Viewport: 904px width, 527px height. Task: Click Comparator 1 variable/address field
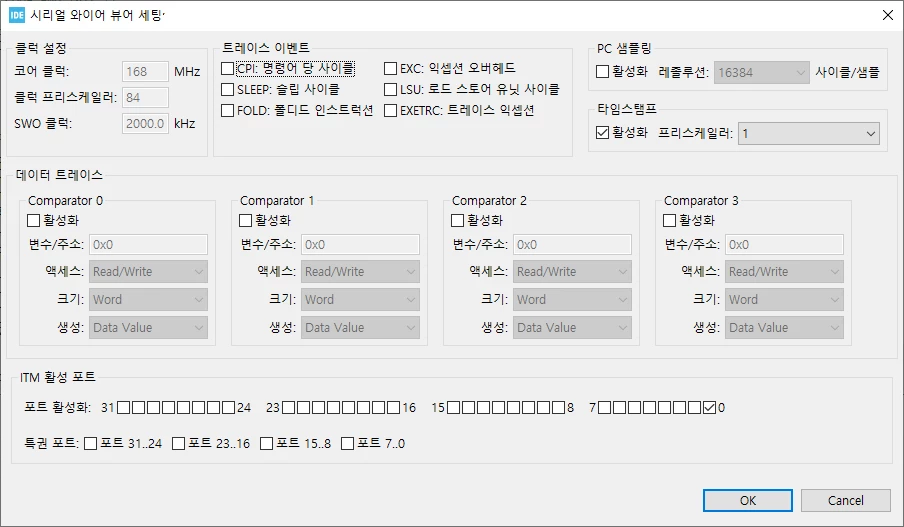point(360,244)
